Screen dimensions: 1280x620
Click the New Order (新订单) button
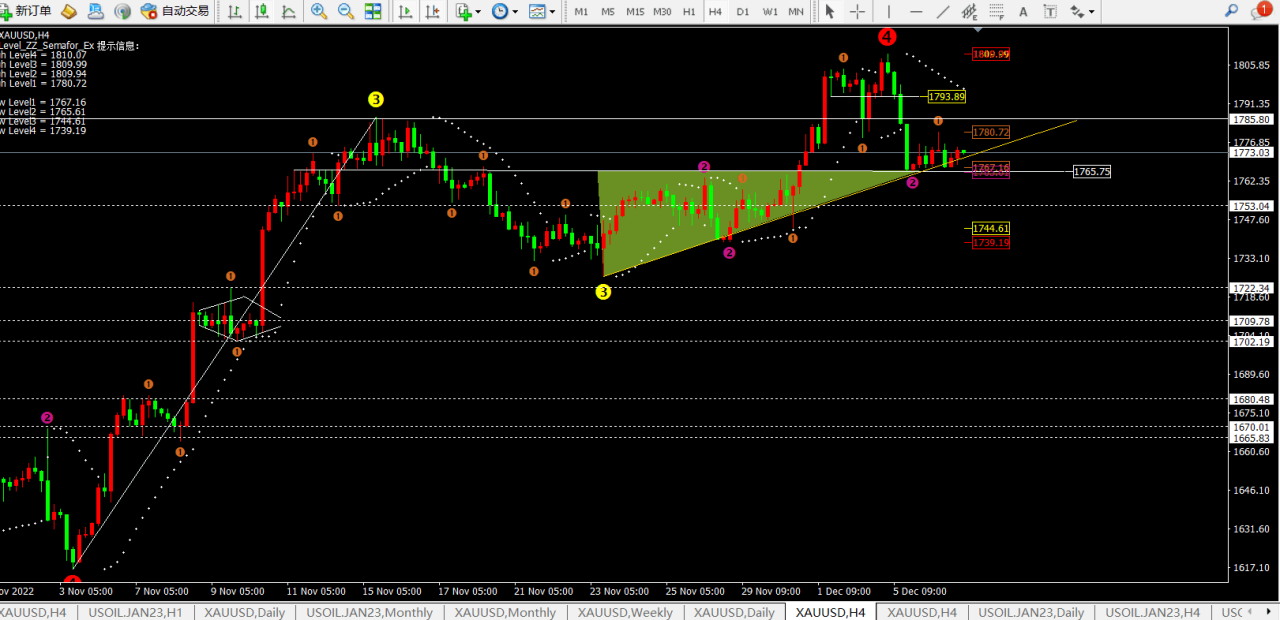(27, 11)
